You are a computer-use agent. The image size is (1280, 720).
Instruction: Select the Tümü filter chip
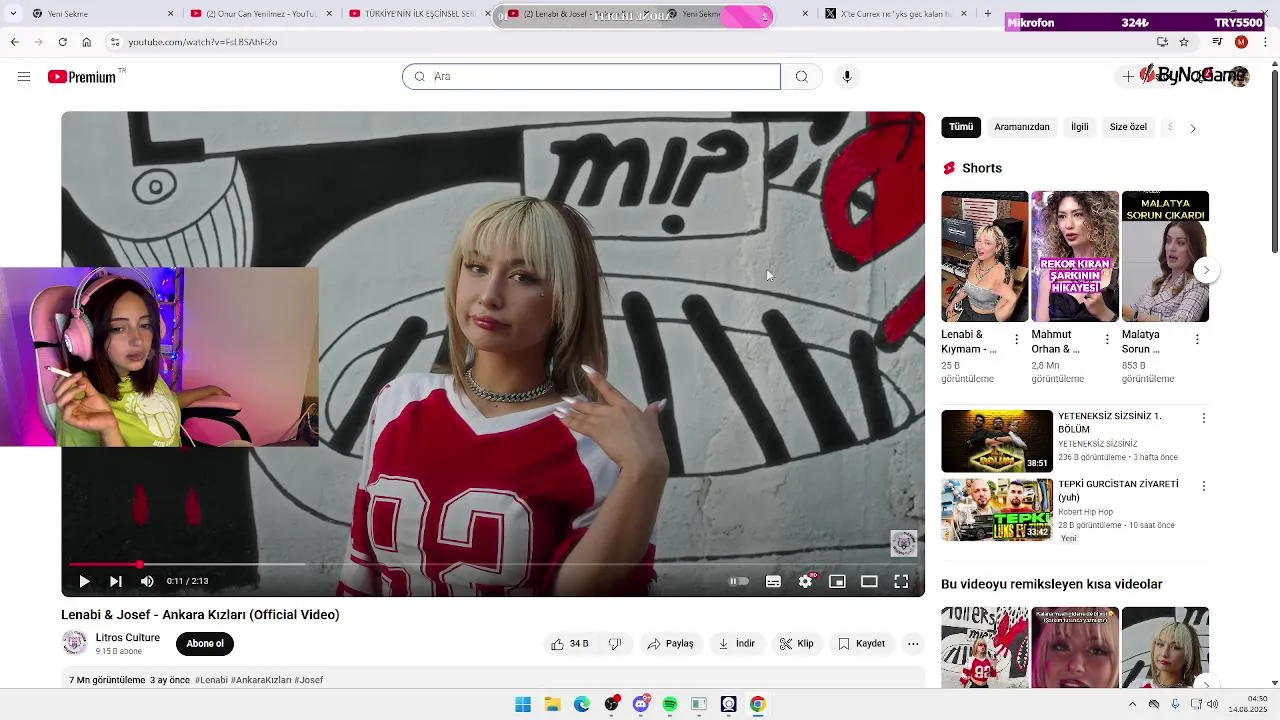(x=961, y=127)
